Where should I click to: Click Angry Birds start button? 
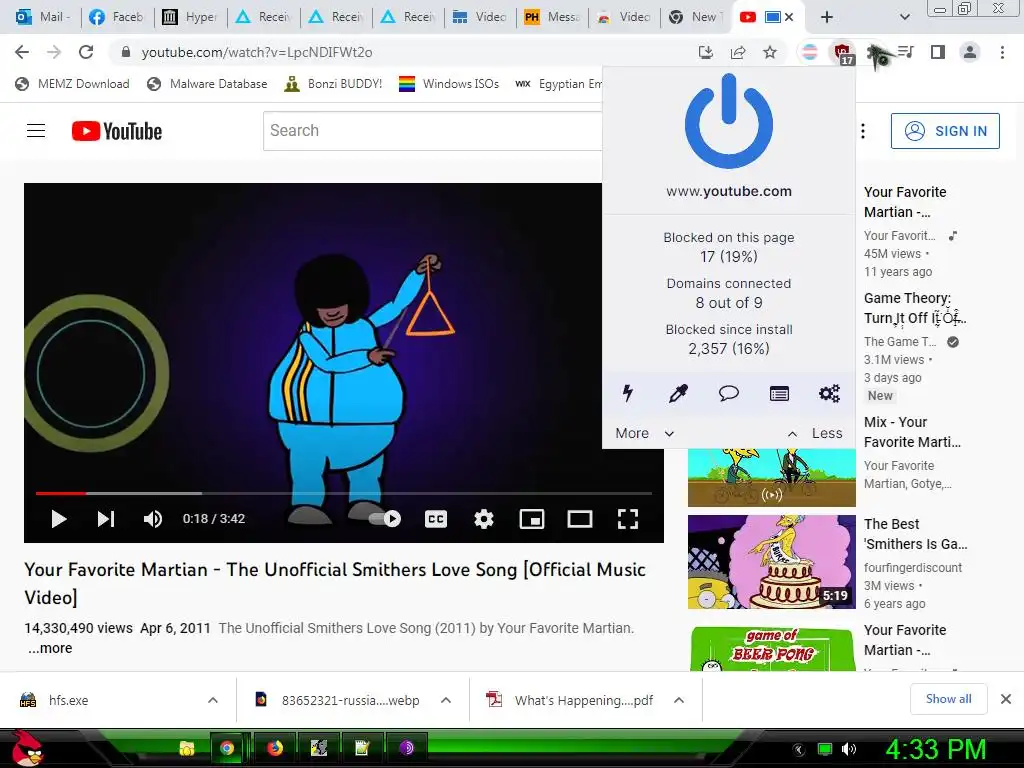click(27, 747)
